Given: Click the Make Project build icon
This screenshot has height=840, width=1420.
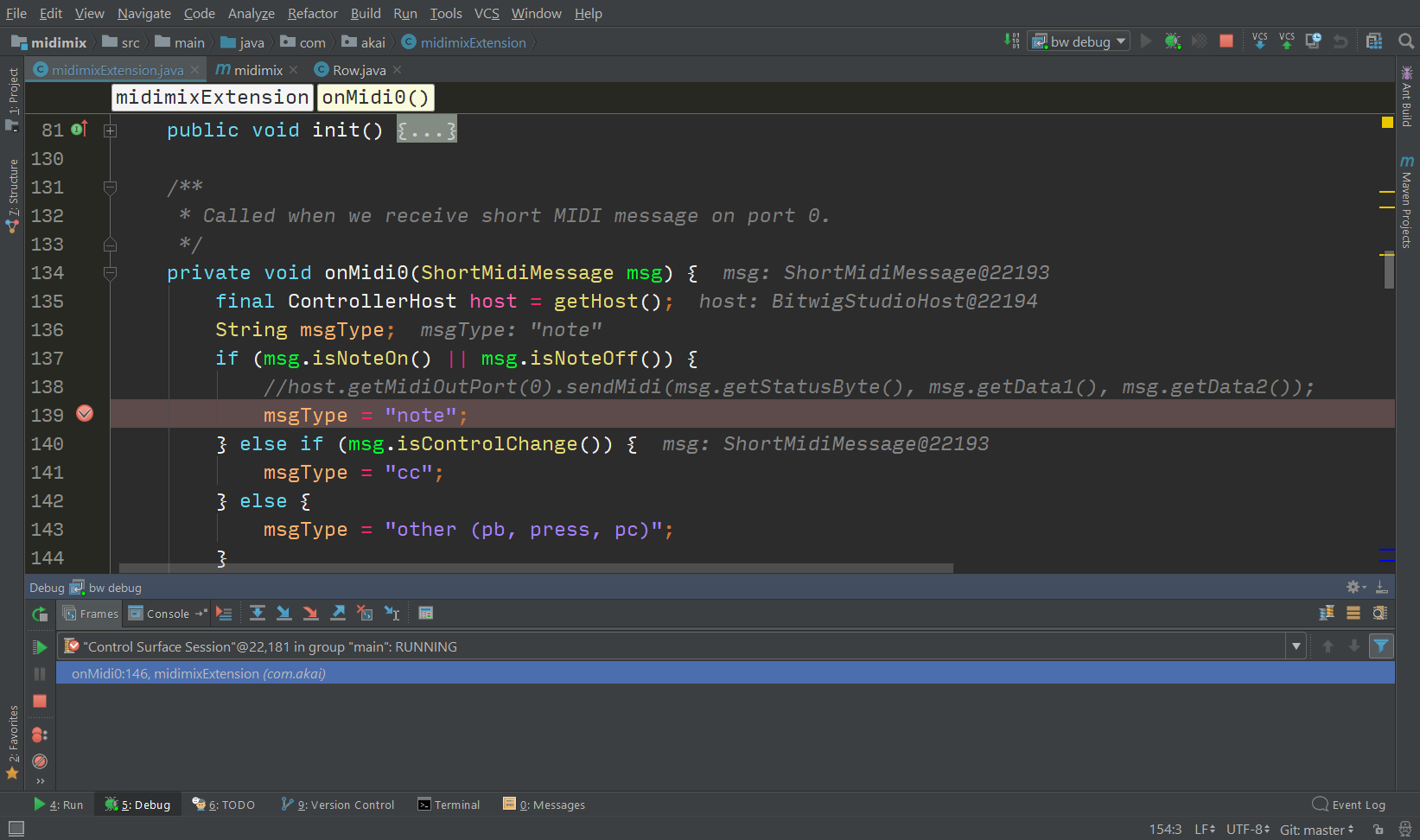Looking at the screenshot, I should [1012, 41].
